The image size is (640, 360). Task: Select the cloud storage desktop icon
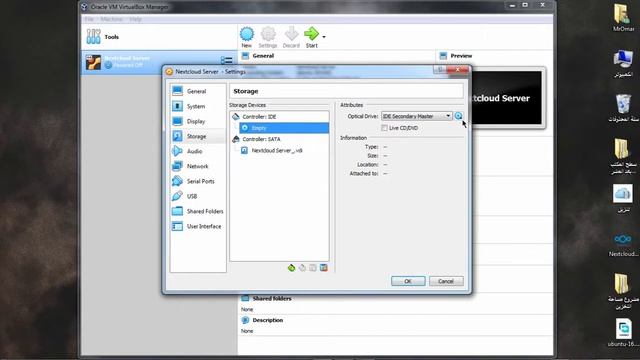coord(623,198)
